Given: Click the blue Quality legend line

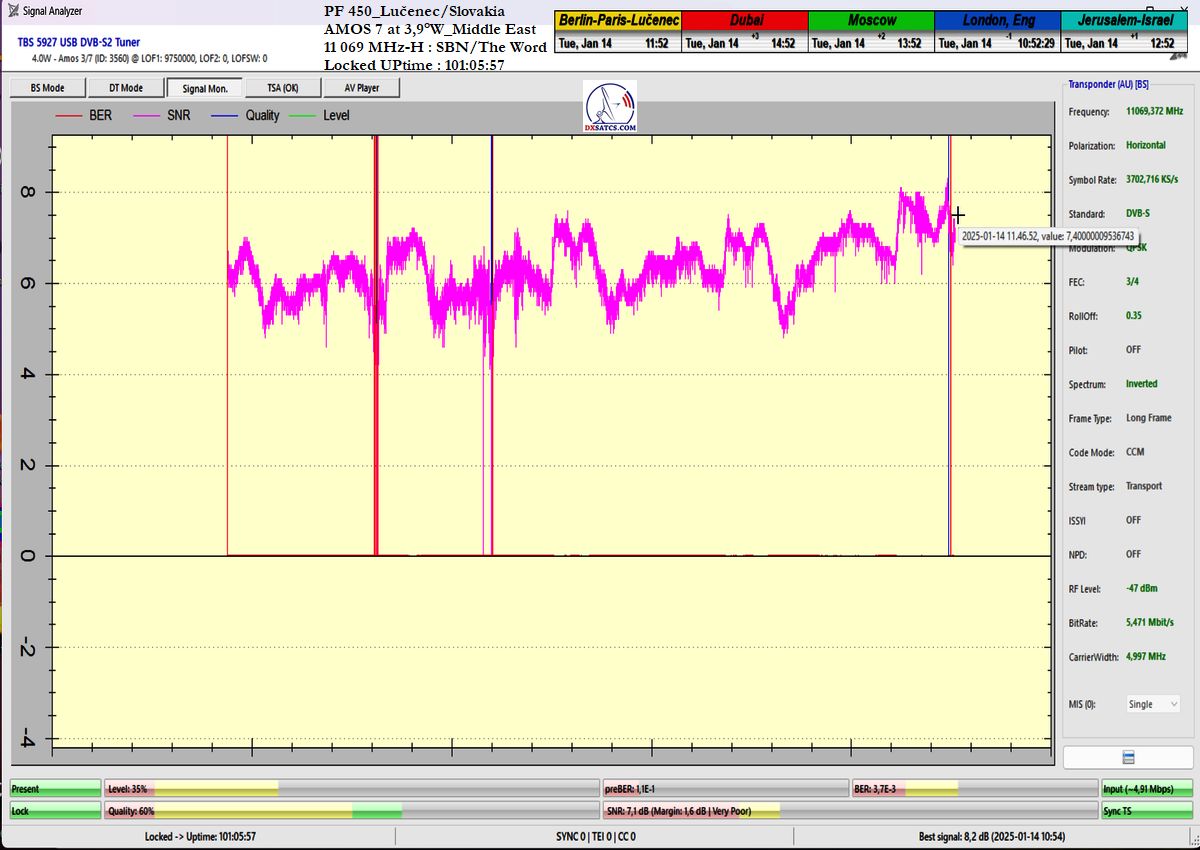Looking at the screenshot, I should tap(226, 116).
